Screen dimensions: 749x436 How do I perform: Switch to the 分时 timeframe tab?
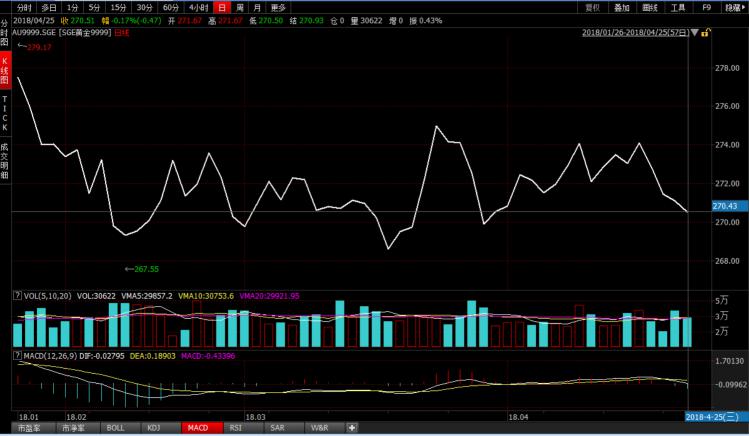click(x=24, y=7)
